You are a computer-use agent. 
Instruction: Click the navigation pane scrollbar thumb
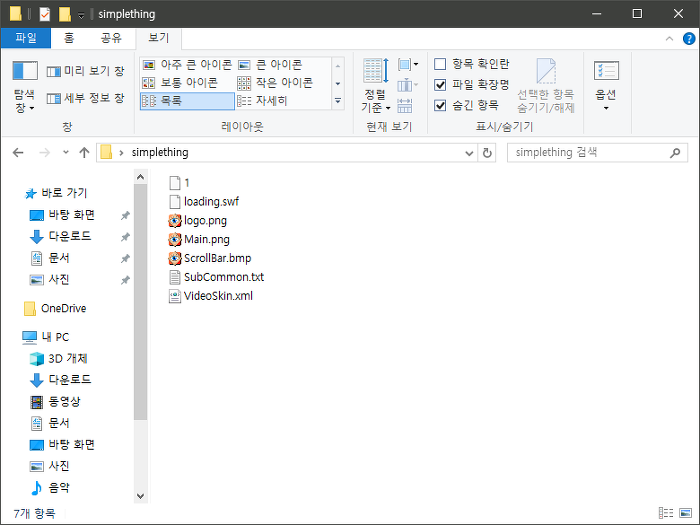(140, 302)
